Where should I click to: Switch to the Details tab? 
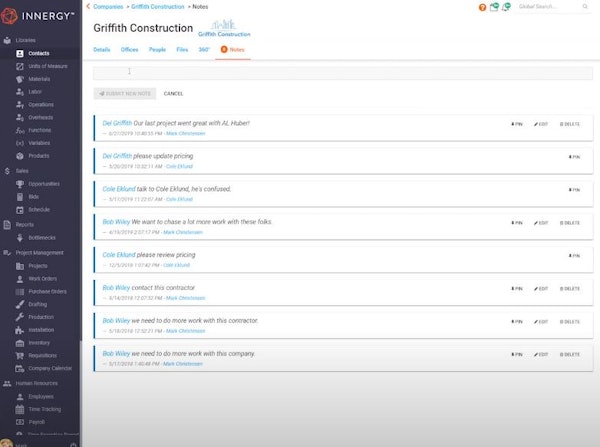point(102,50)
